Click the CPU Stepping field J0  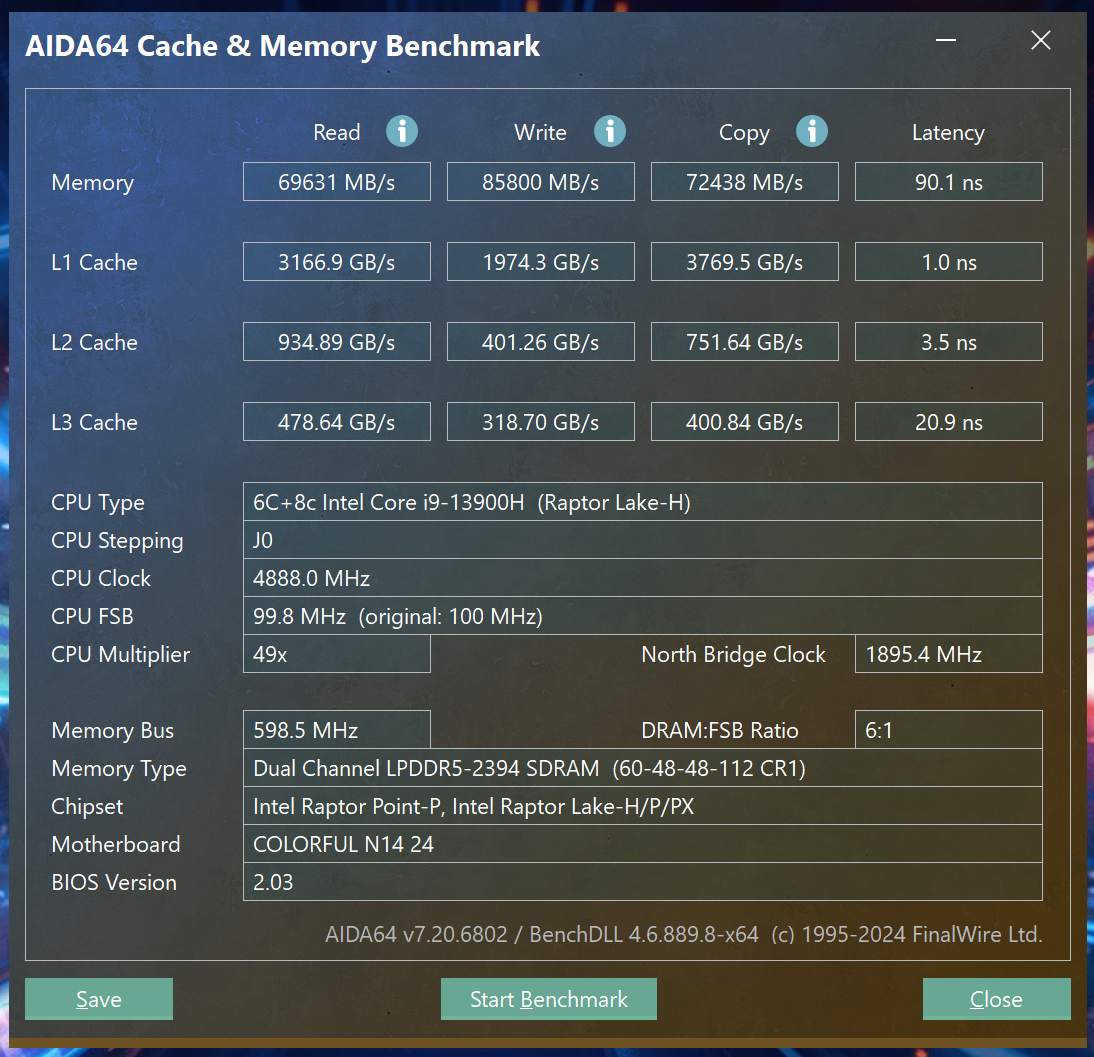point(643,540)
